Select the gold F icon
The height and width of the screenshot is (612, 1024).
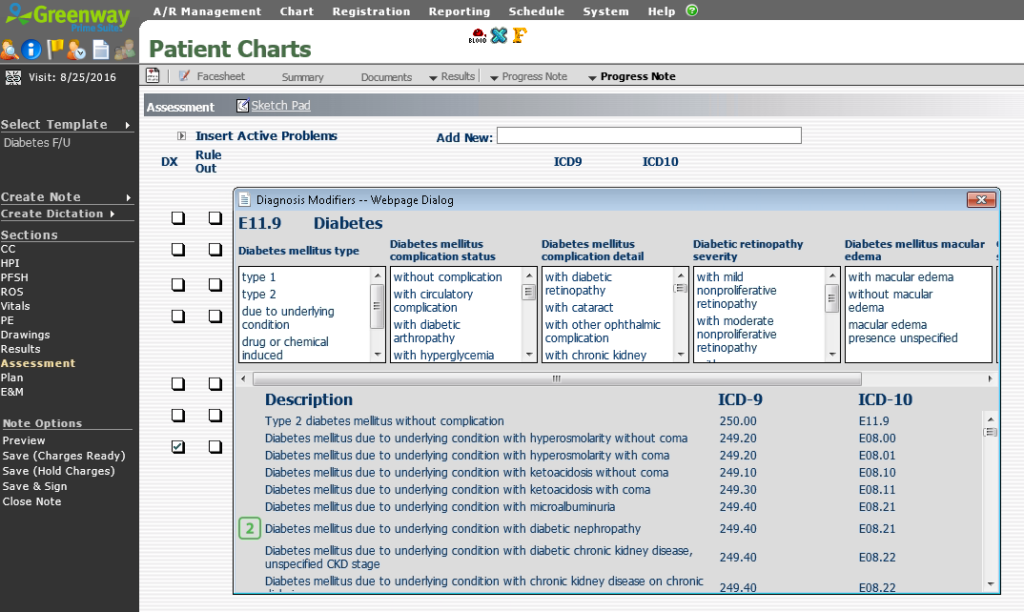click(x=519, y=36)
